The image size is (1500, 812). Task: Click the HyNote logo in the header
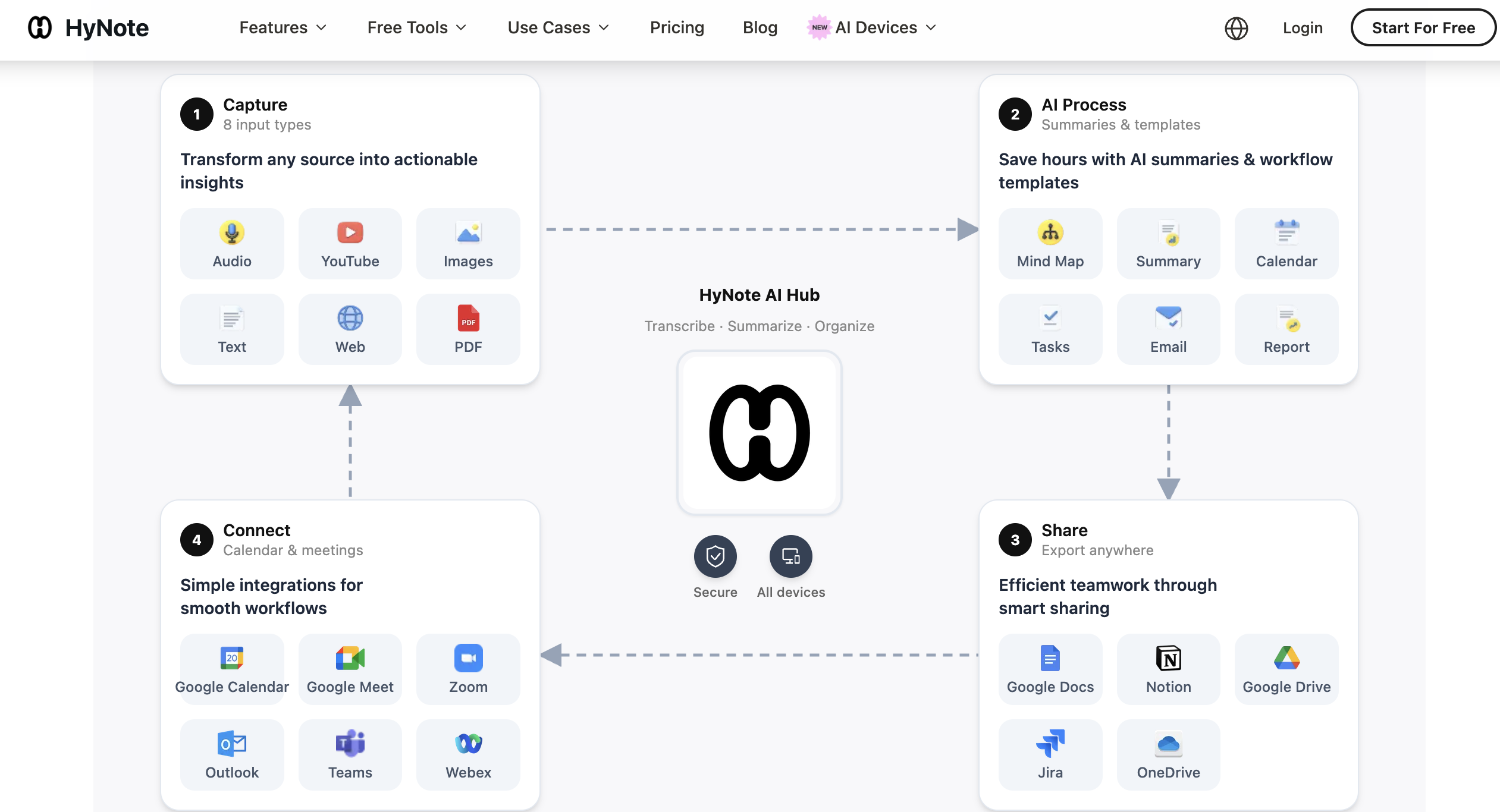[40, 28]
